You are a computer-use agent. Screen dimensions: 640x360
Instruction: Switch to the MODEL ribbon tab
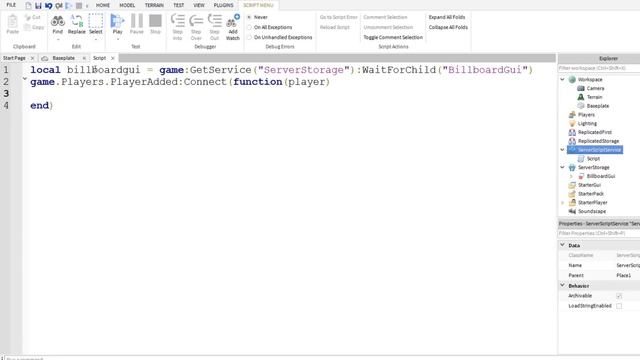127,5
